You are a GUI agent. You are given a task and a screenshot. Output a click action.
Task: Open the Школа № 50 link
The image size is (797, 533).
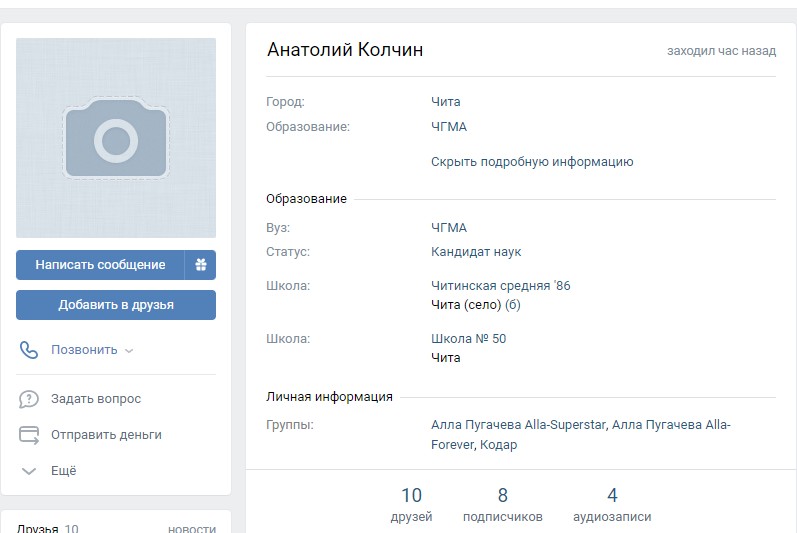click(468, 338)
